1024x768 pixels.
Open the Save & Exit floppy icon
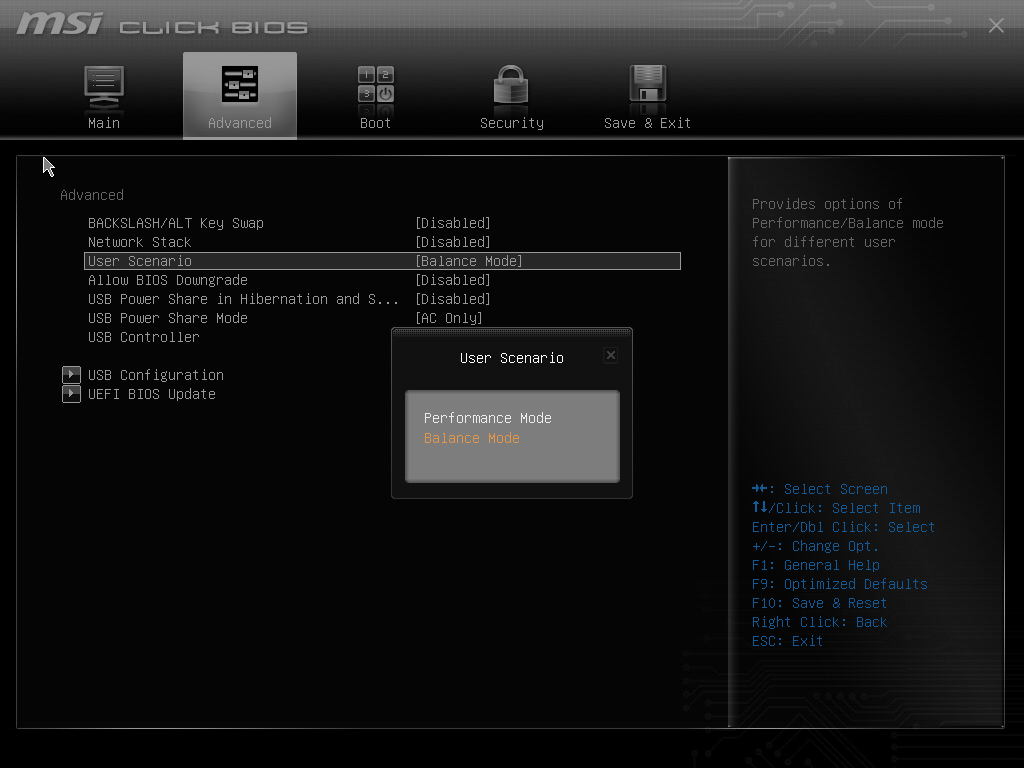pyautogui.click(x=647, y=84)
